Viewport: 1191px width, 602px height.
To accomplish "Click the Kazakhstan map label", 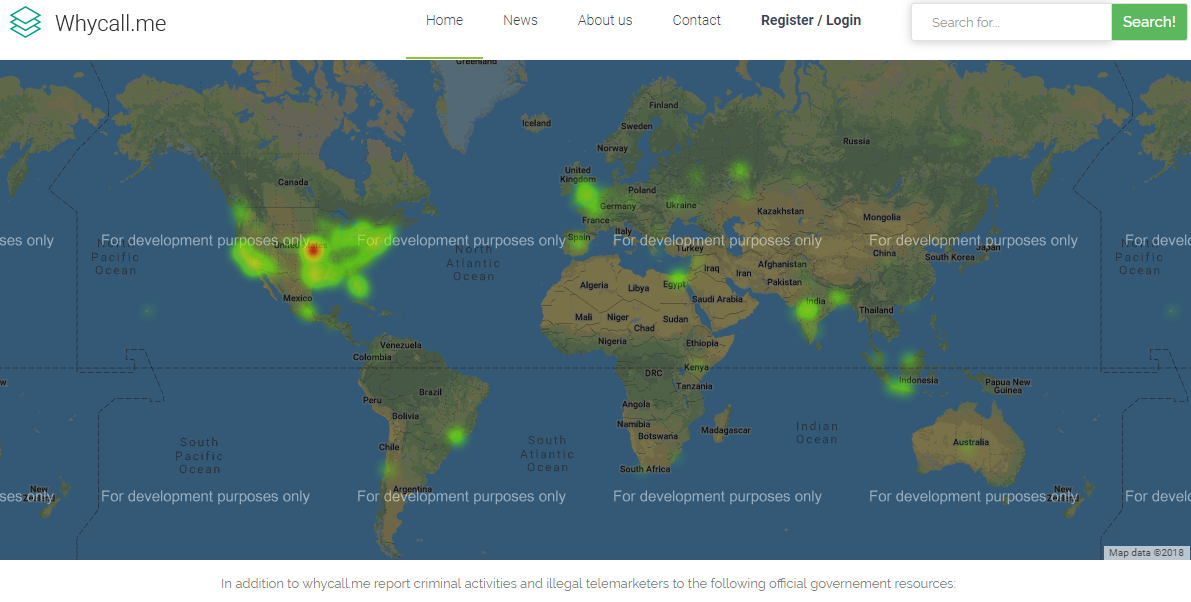I will pos(780,211).
